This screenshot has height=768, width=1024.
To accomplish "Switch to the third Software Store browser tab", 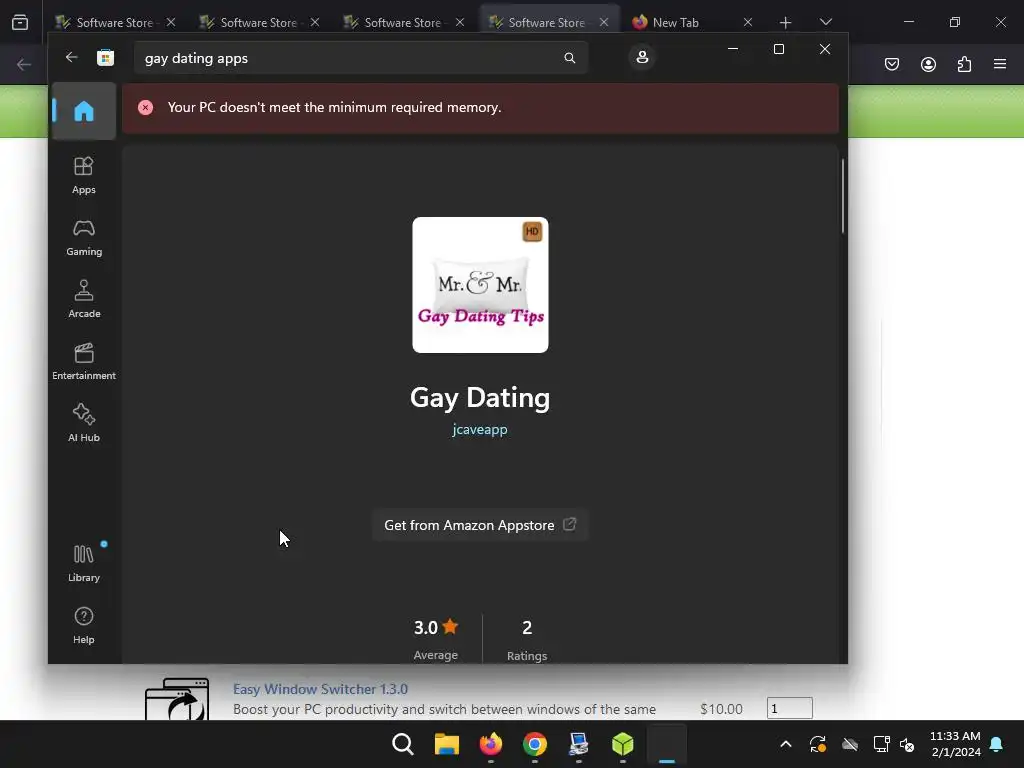I will click(403, 22).
